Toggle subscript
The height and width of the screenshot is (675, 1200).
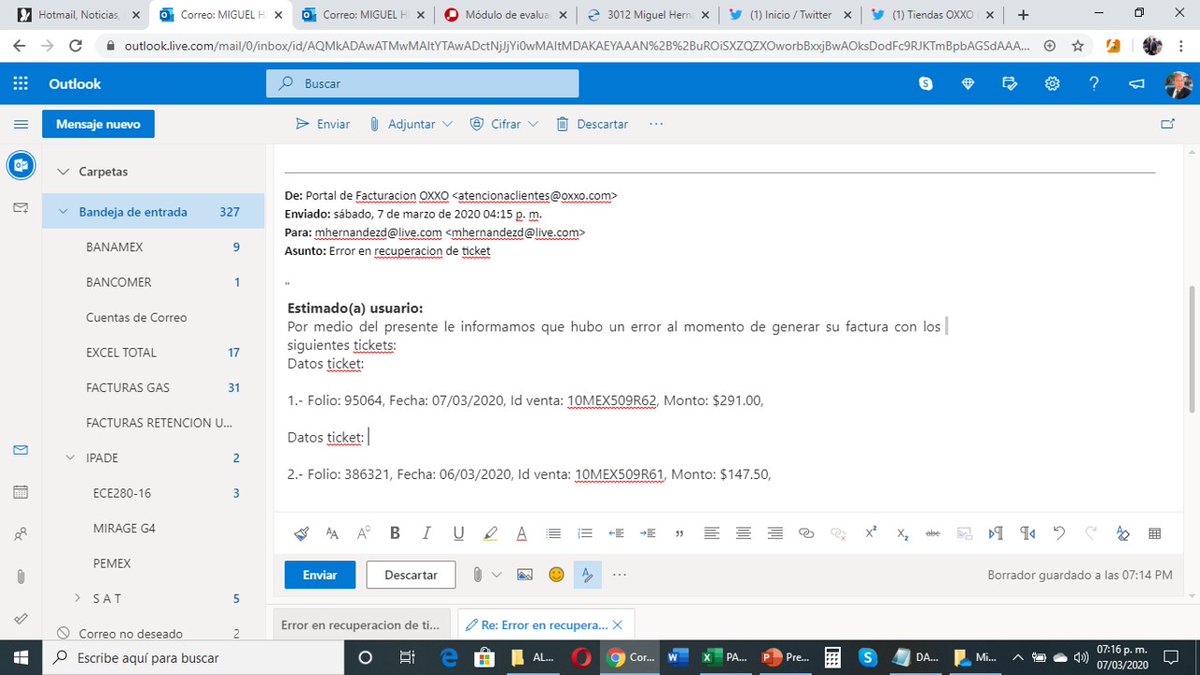[902, 533]
